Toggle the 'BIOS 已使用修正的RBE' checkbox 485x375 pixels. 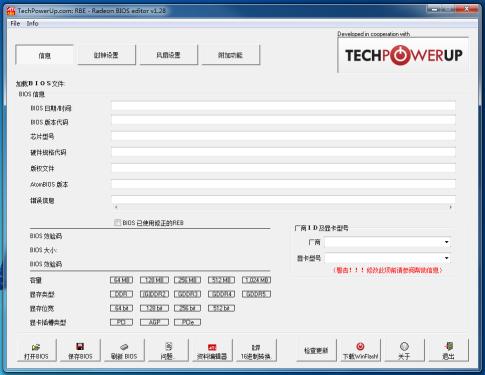point(117,223)
